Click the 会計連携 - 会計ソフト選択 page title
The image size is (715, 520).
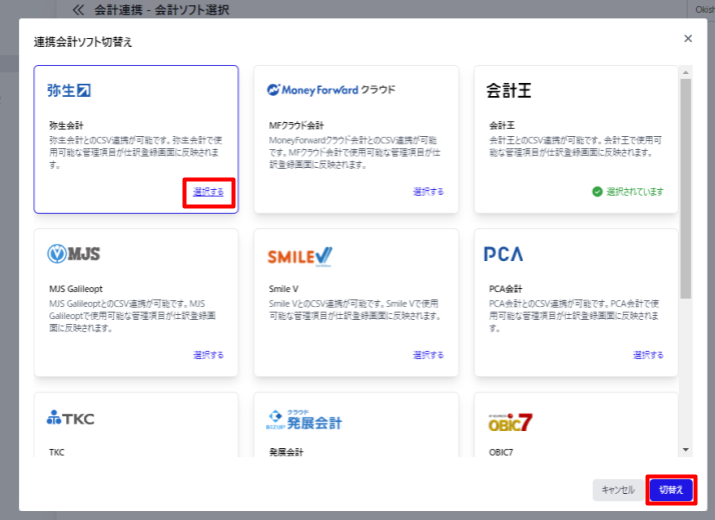(162, 10)
